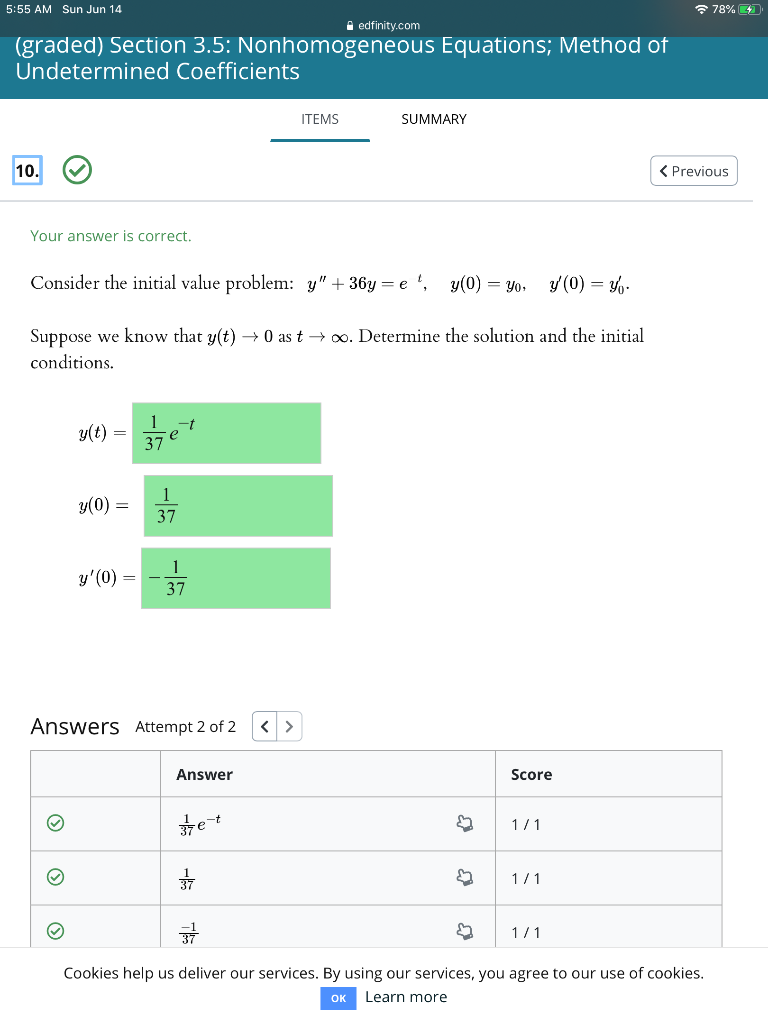Image resolution: width=768 pixels, height=1024 pixels.
Task: Open the Learn more link about cookies
Action: point(405,996)
